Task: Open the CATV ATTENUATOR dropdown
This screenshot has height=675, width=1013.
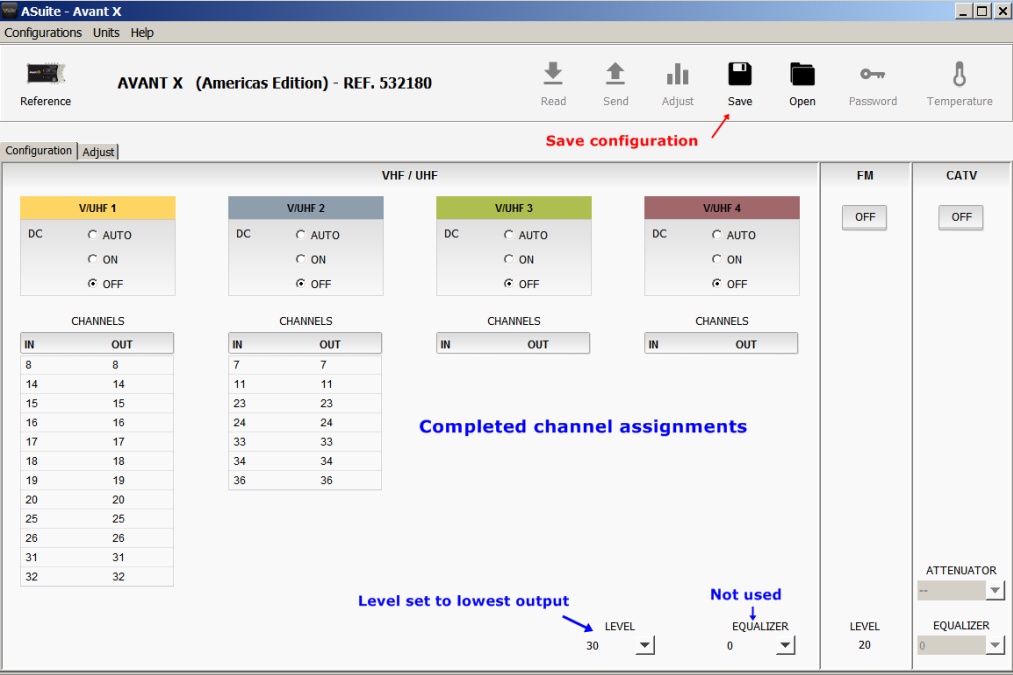Action: tap(994, 591)
